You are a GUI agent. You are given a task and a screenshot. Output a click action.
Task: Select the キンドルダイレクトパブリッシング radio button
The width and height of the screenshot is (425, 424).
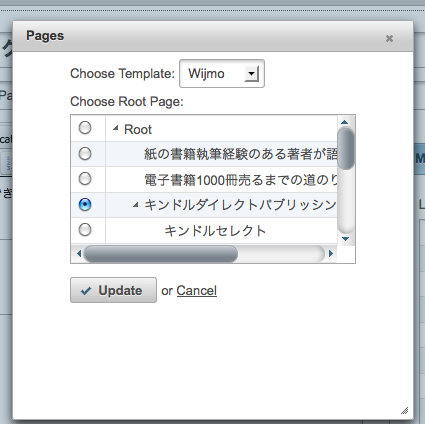click(x=85, y=204)
